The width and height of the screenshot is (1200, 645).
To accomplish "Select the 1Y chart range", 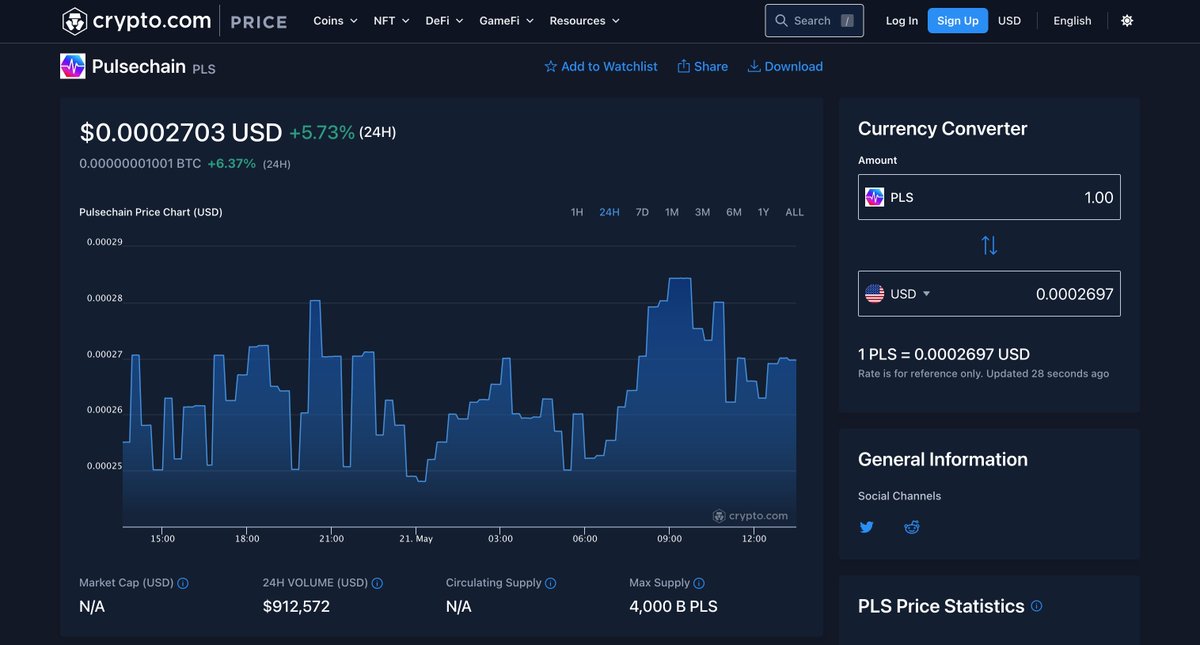I will 764,212.
